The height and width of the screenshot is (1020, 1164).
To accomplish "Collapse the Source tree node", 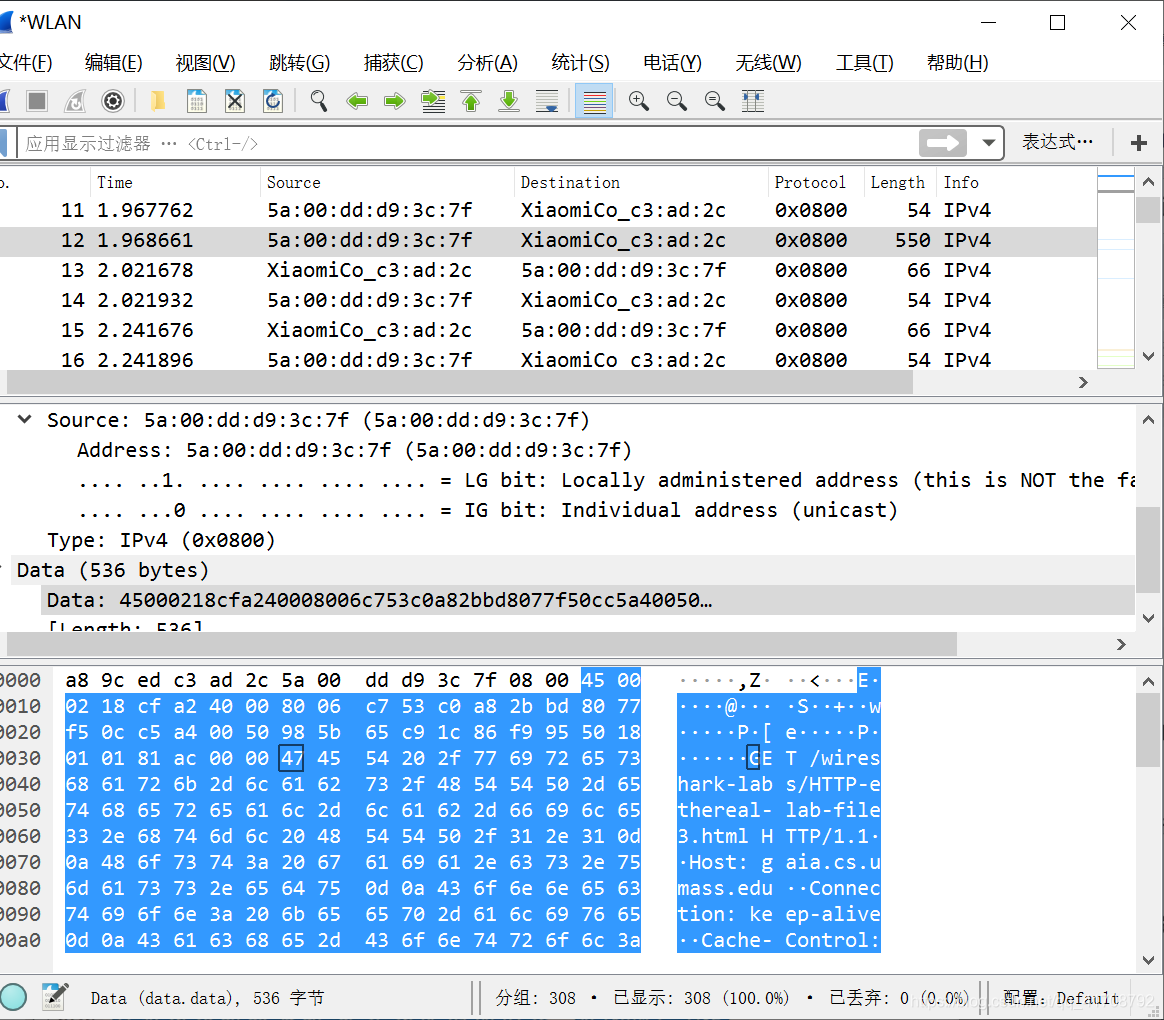I will pyautogui.click(x=24, y=419).
